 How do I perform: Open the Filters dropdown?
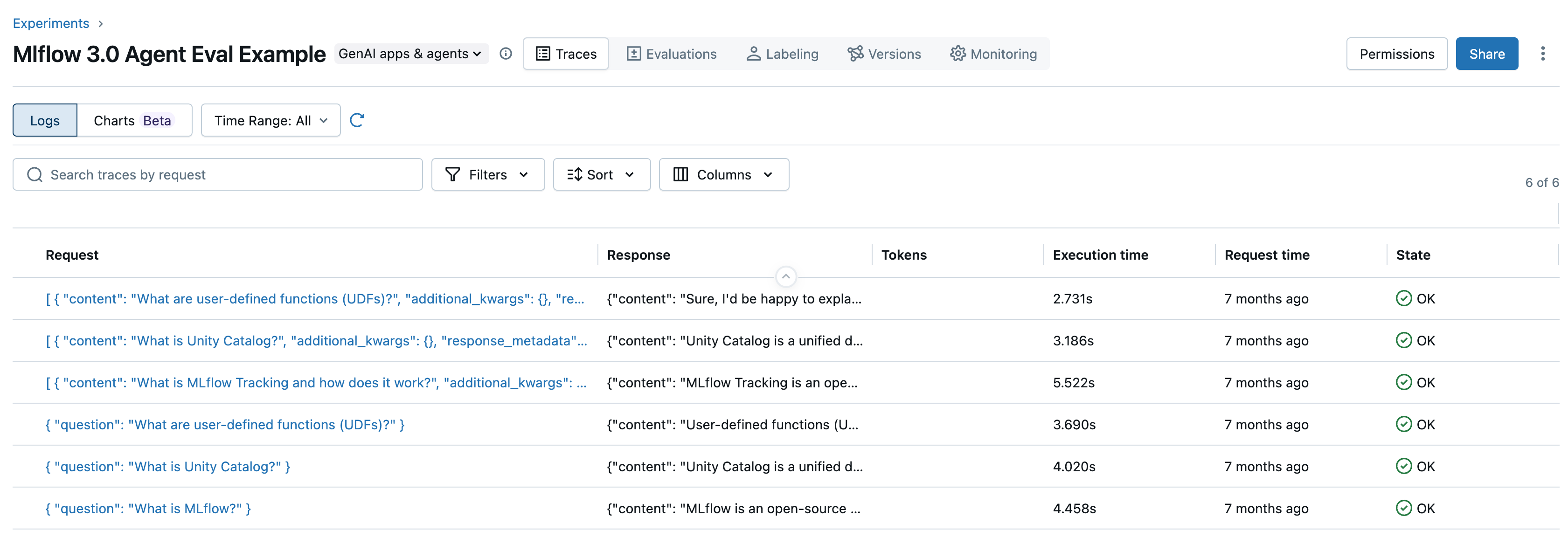coord(487,174)
